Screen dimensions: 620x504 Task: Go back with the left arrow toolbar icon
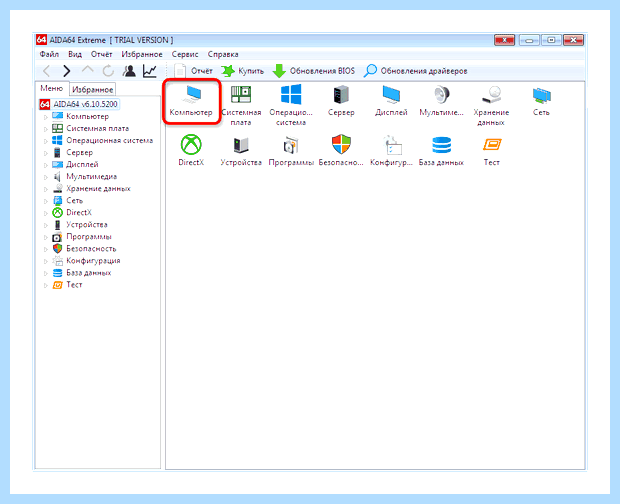(47, 71)
